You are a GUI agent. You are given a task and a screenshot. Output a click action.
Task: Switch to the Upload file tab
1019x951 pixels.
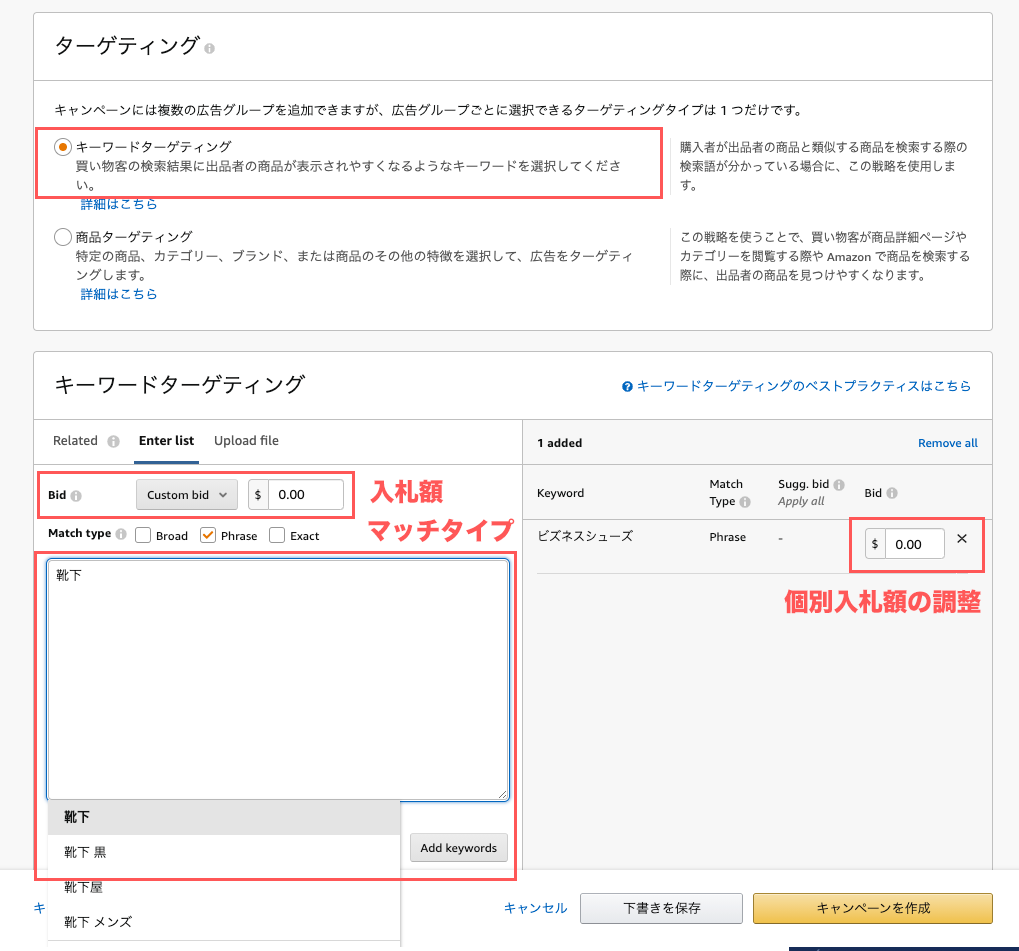point(245,440)
